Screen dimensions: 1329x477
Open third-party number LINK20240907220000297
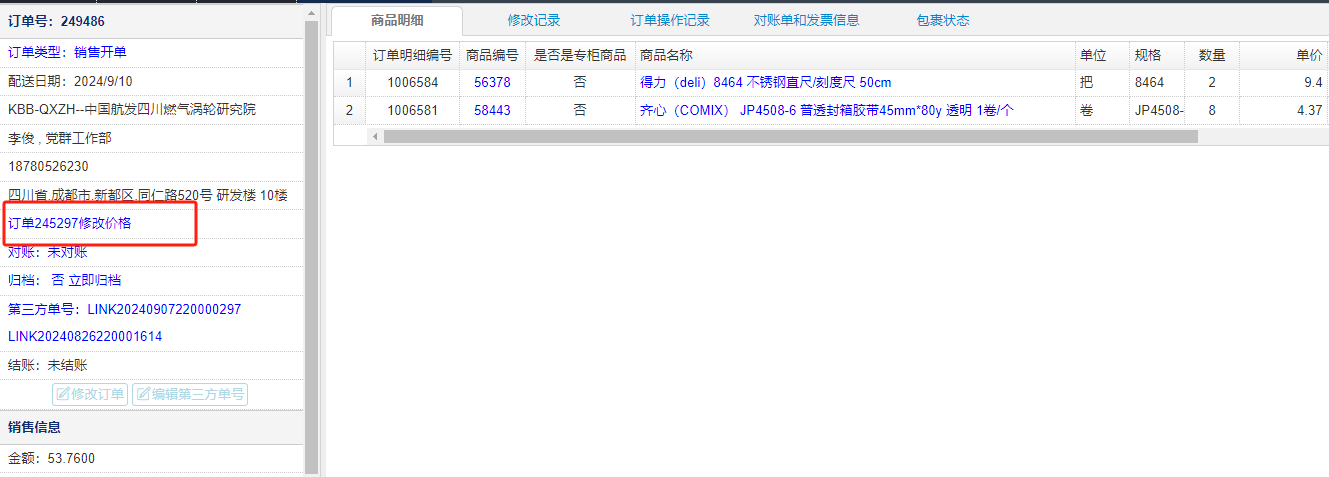164,309
